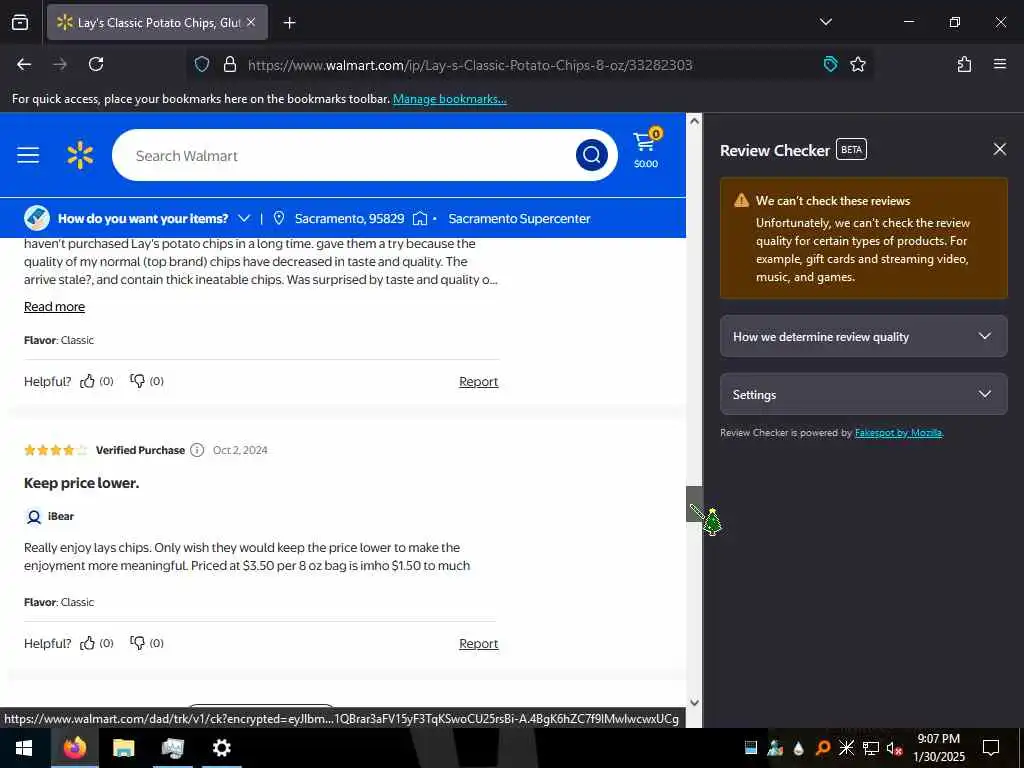View site security lock information
1024x768 pixels.
coord(229,64)
